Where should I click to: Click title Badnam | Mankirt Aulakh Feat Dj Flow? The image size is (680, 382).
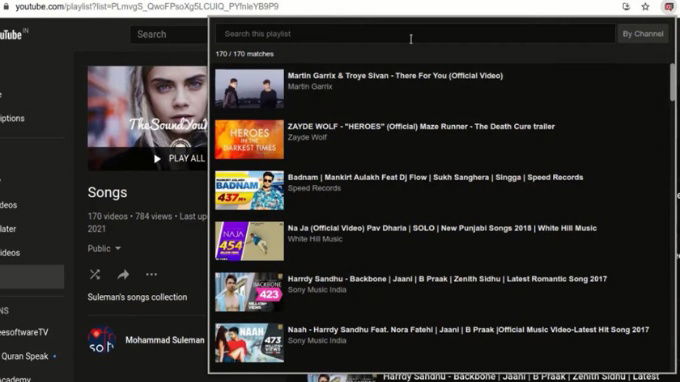click(435, 177)
